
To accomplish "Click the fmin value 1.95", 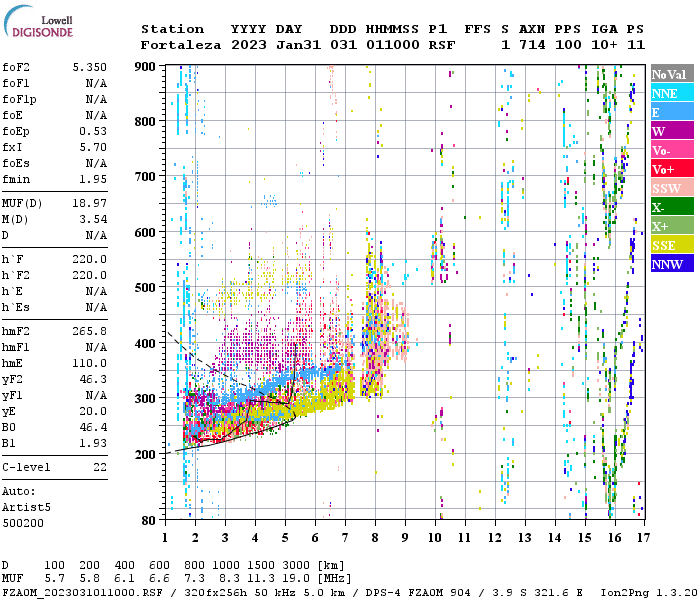I will tap(93, 179).
